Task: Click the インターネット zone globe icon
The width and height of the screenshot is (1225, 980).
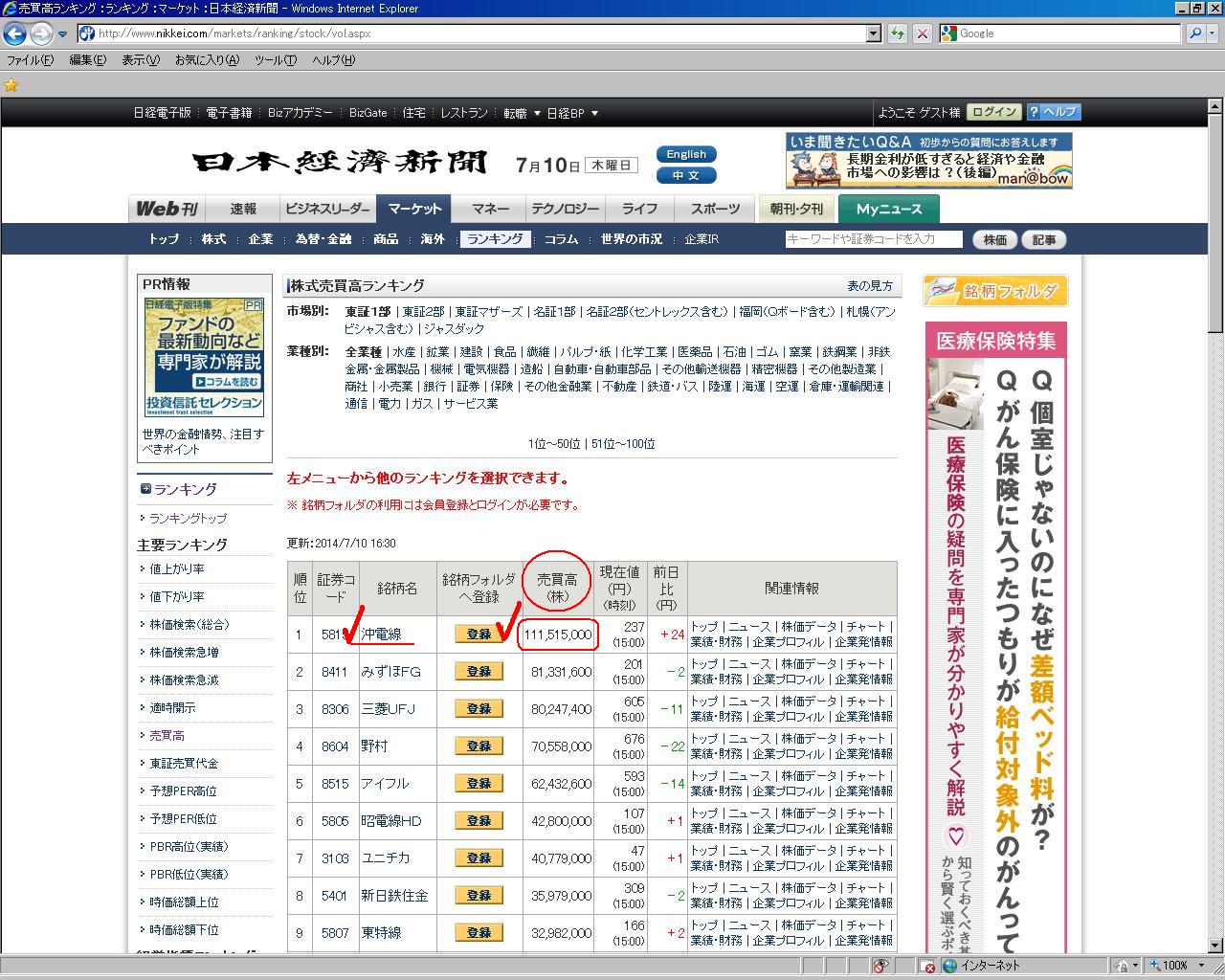Action: (949, 966)
